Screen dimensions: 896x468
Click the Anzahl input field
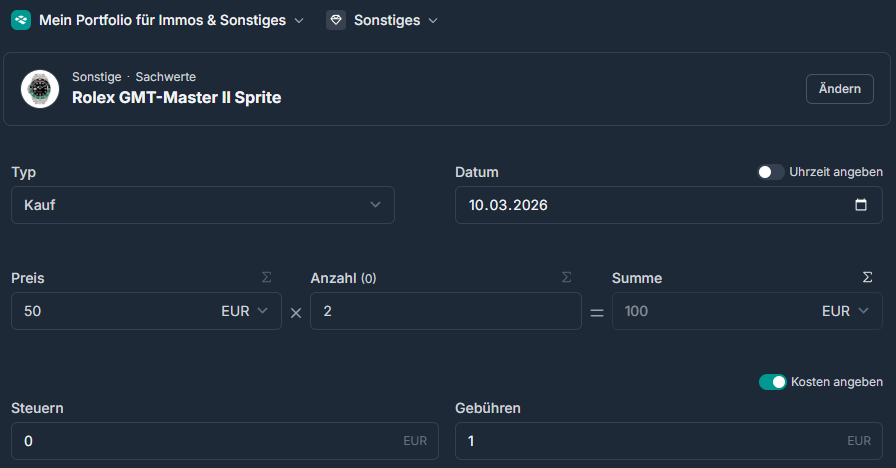[445, 311]
